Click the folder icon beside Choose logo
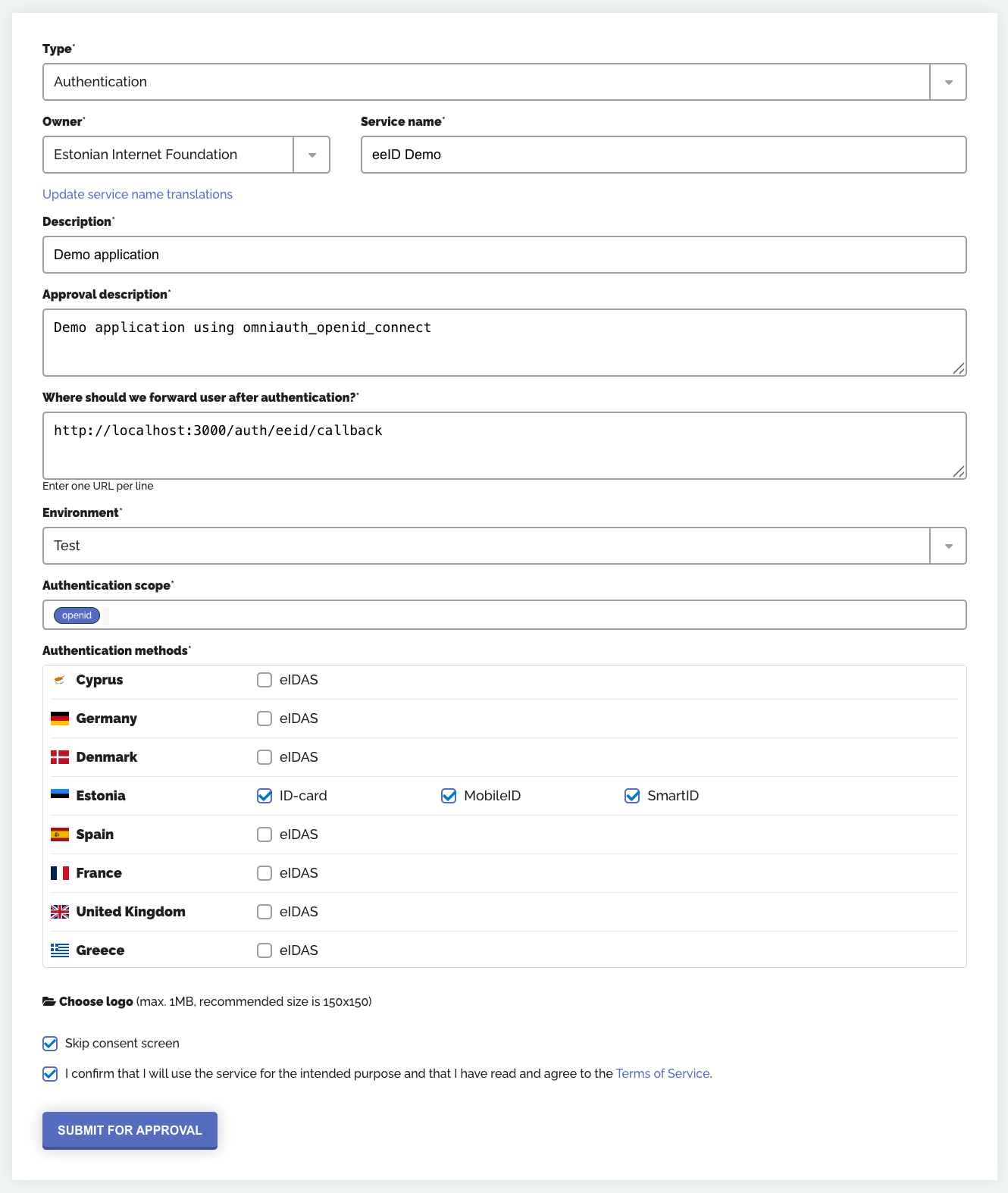 pyautogui.click(x=49, y=1001)
